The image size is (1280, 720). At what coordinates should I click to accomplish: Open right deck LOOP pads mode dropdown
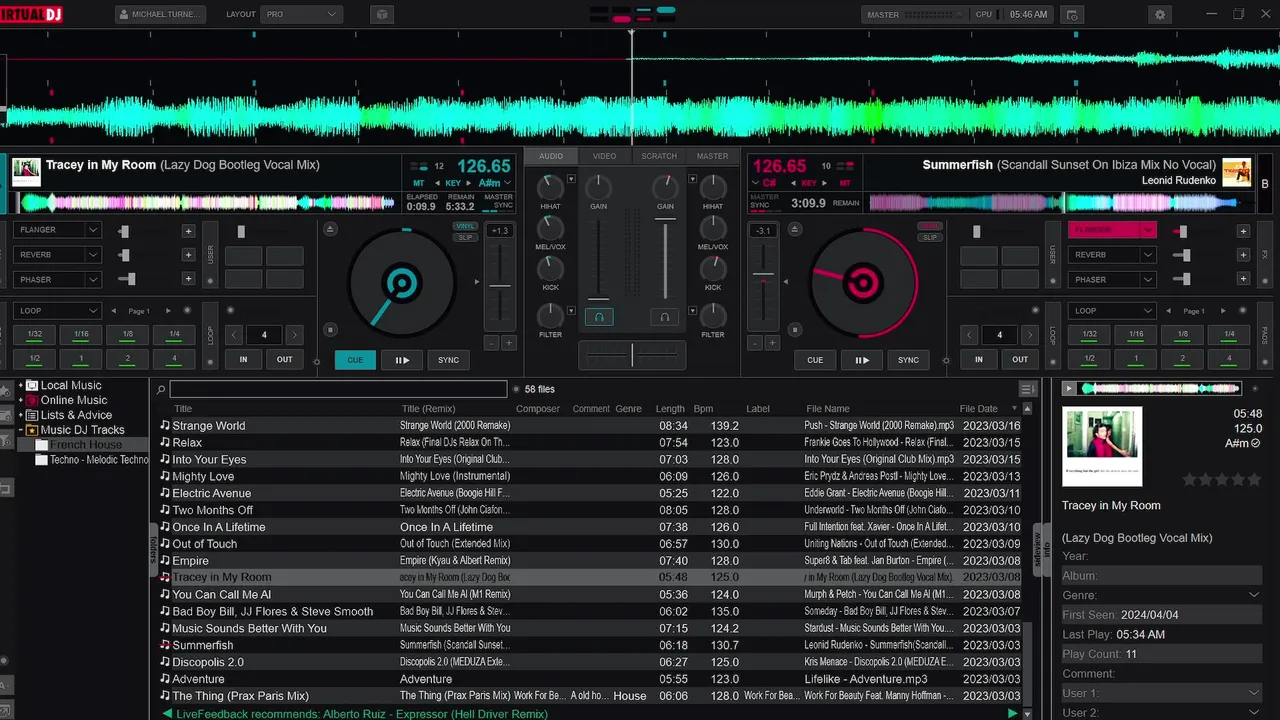(x=1112, y=311)
